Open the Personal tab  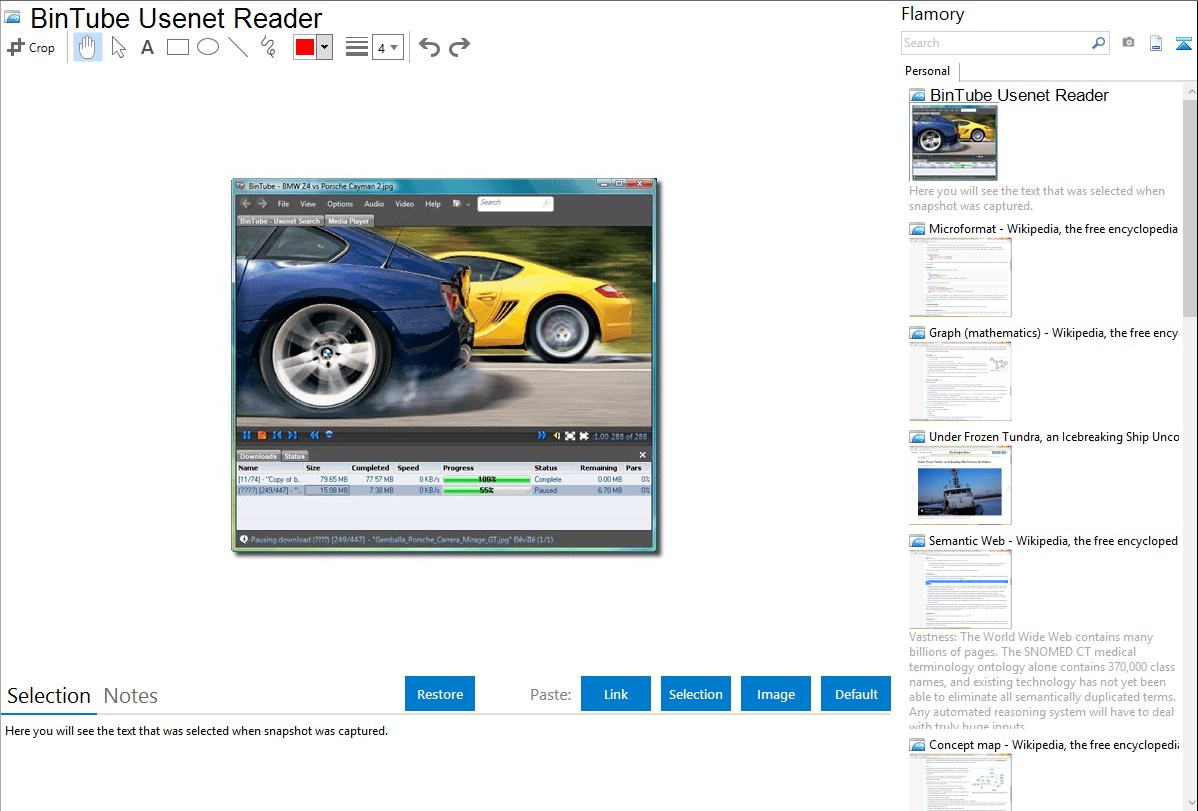pos(927,71)
